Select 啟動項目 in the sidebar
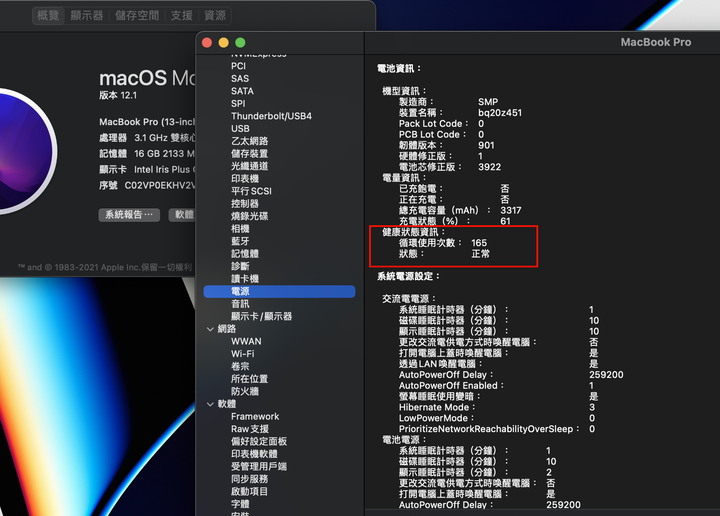This screenshot has height=516, width=720. coord(249,492)
